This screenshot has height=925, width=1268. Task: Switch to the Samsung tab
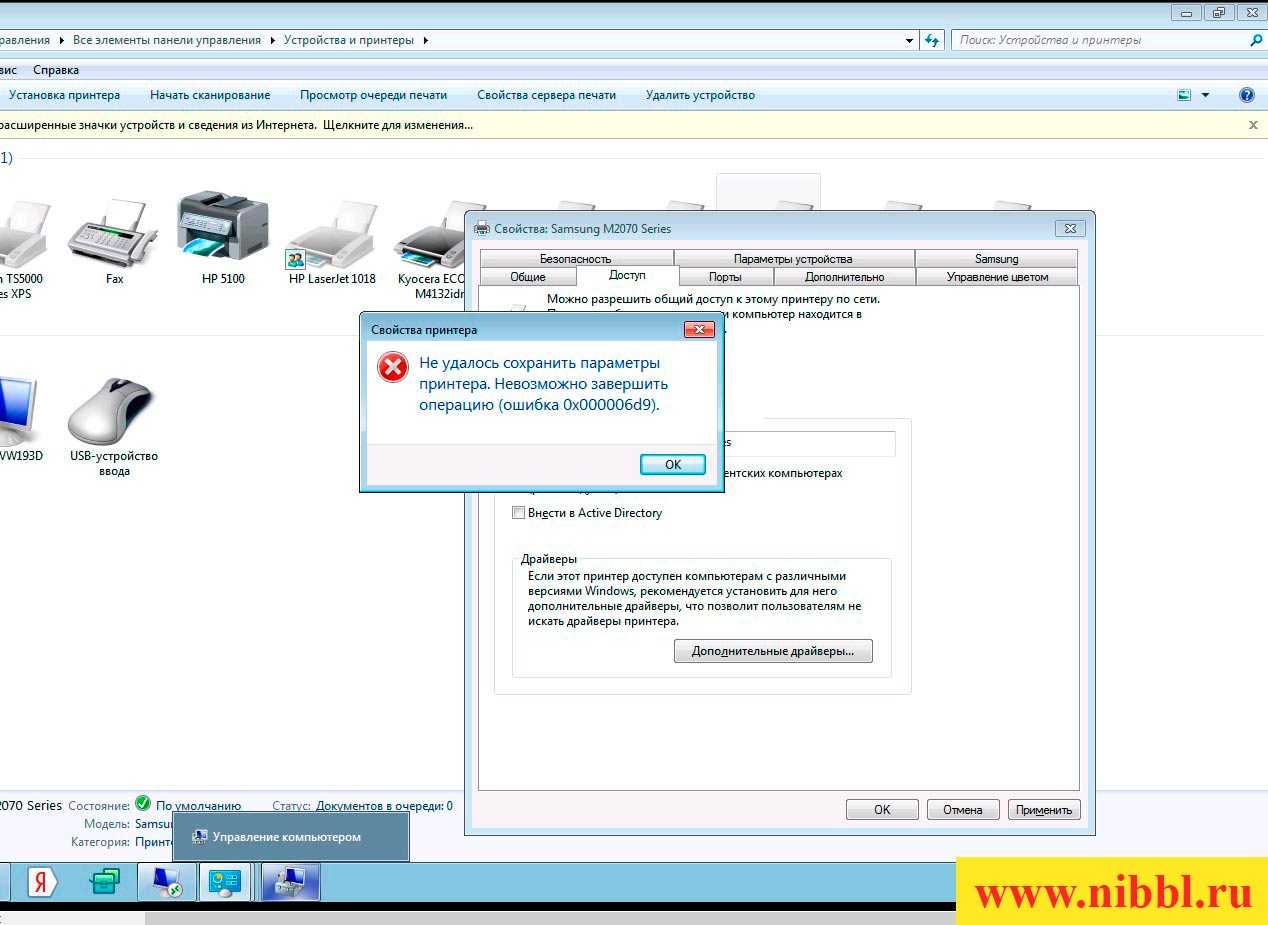(996, 259)
